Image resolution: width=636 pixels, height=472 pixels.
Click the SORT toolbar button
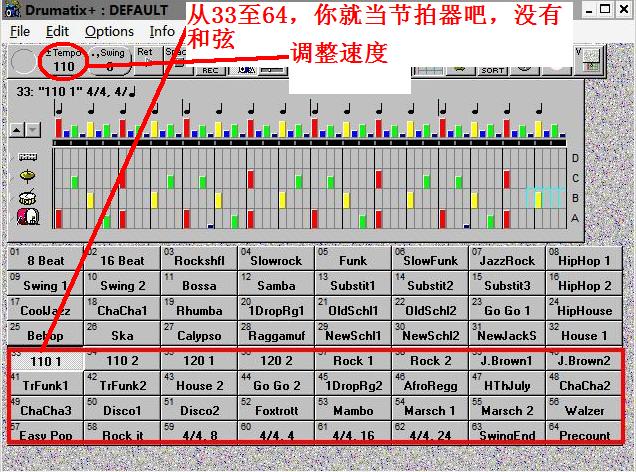coord(492,70)
